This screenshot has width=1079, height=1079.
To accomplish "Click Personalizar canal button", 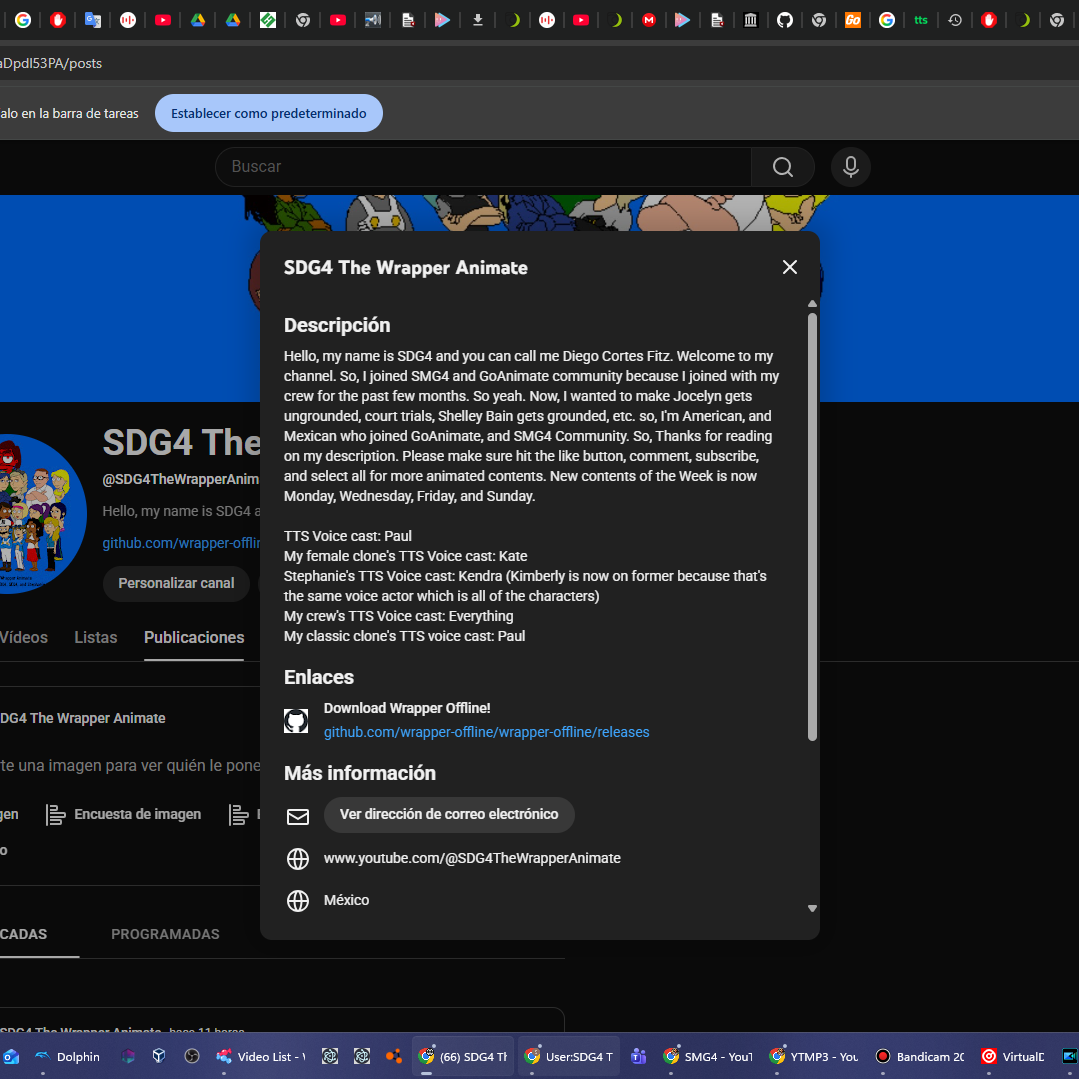I will (176, 584).
